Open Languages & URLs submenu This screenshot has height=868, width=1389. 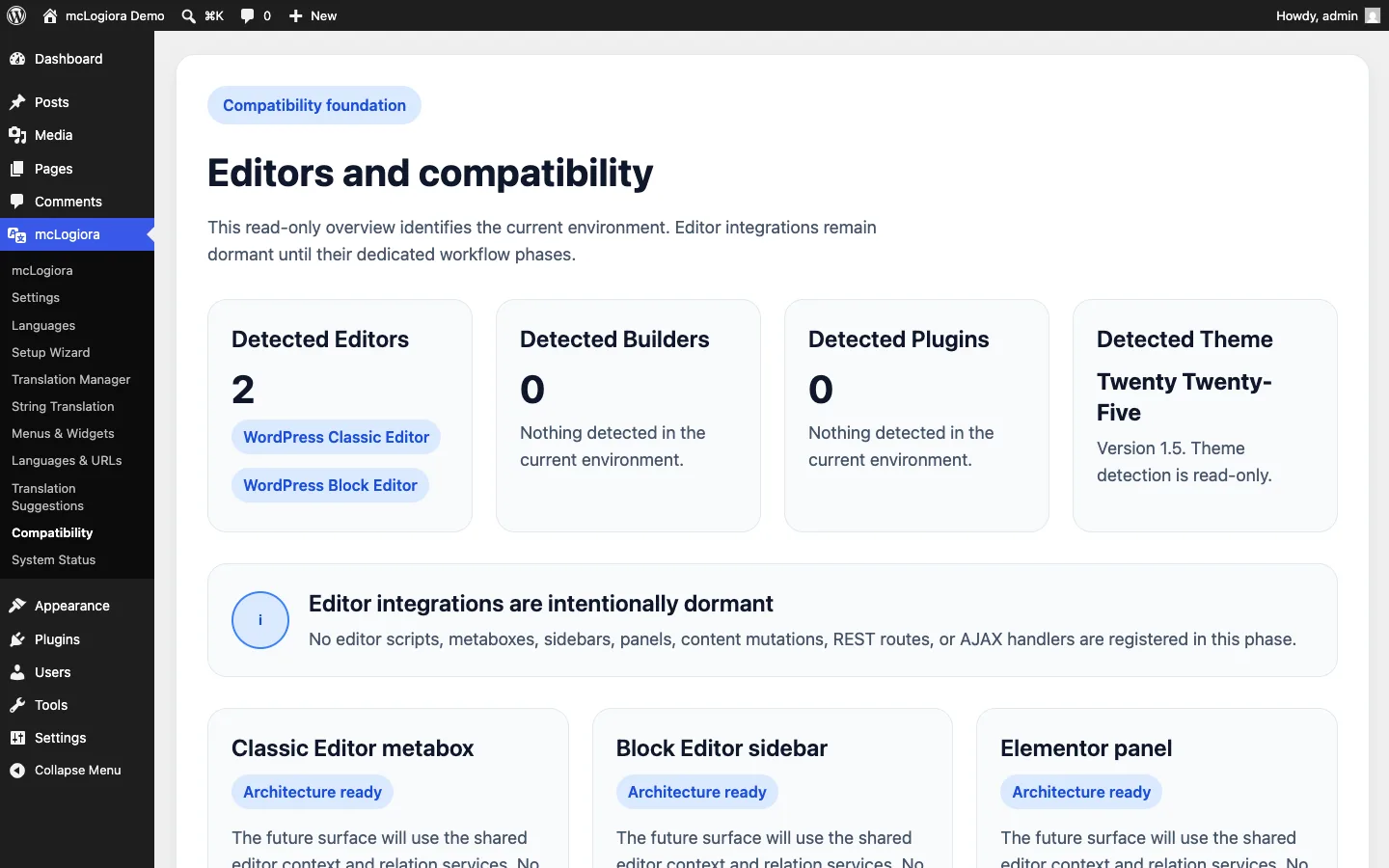pos(67,461)
